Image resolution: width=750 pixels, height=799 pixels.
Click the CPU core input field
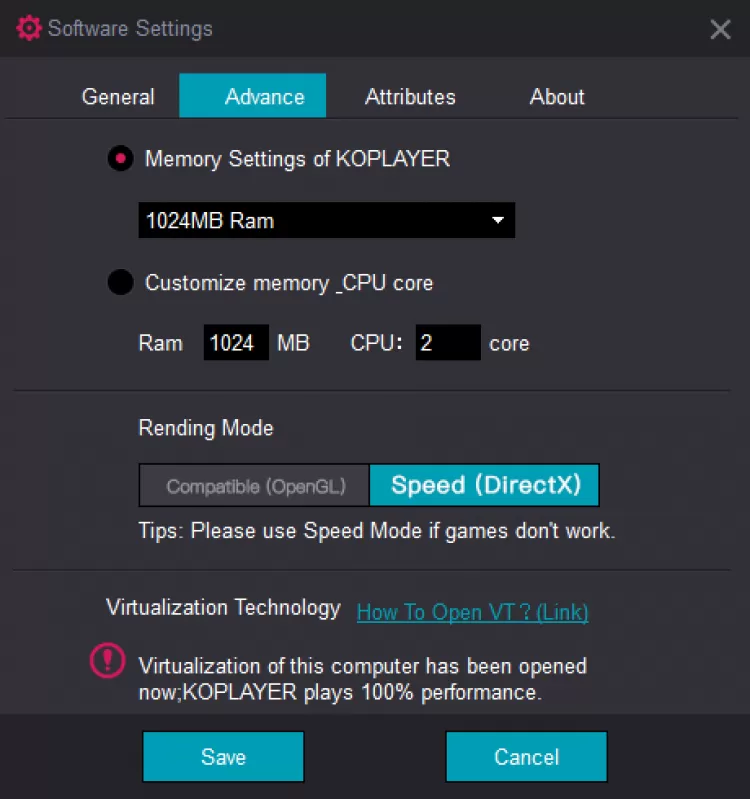tap(448, 343)
